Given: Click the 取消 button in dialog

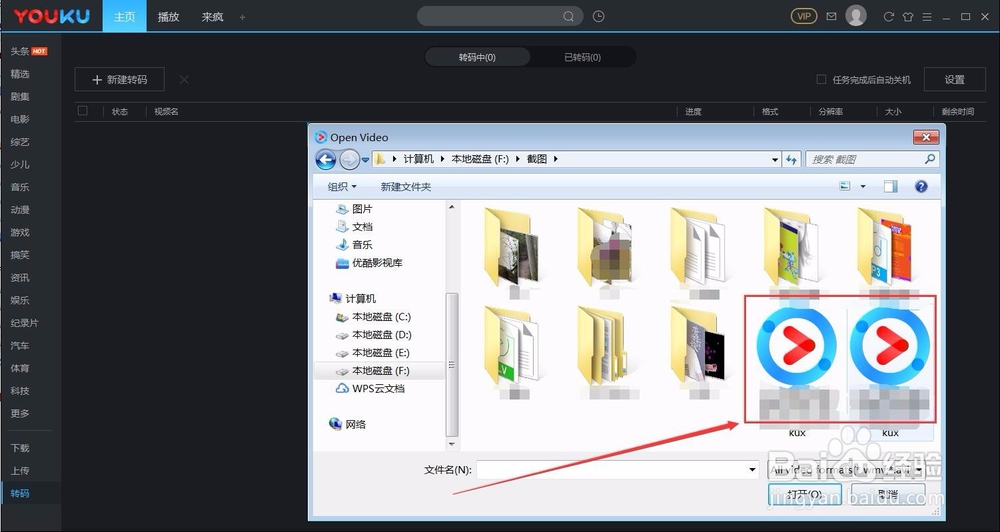Looking at the screenshot, I should pyautogui.click(x=888, y=494).
